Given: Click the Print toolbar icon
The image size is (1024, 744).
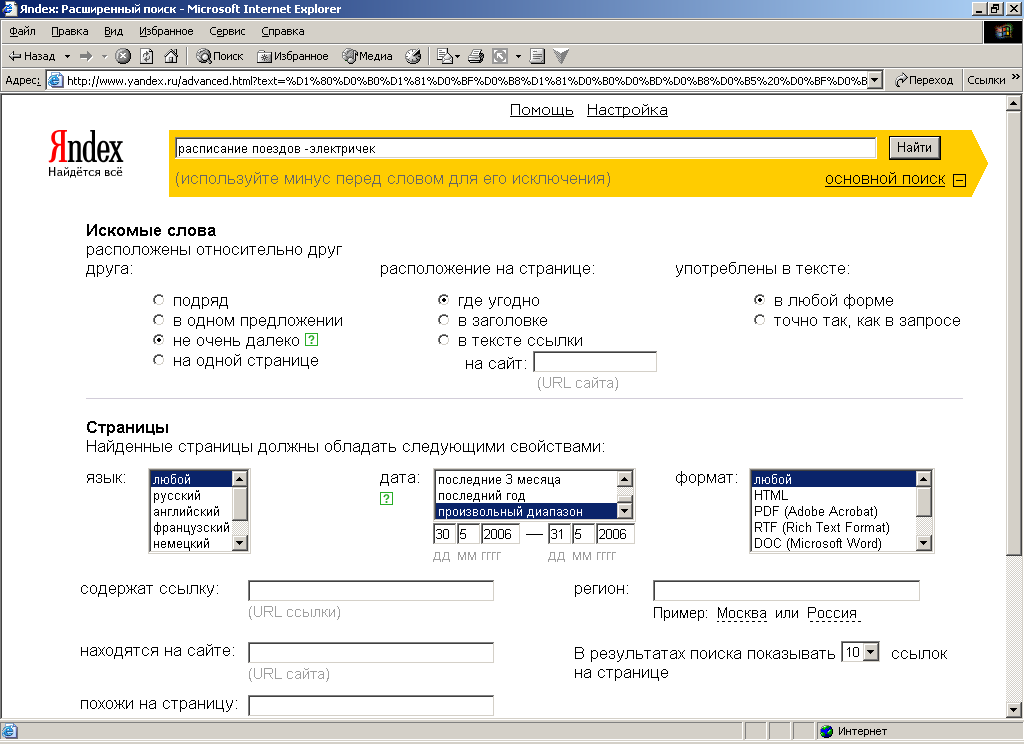Looking at the screenshot, I should (476, 56).
